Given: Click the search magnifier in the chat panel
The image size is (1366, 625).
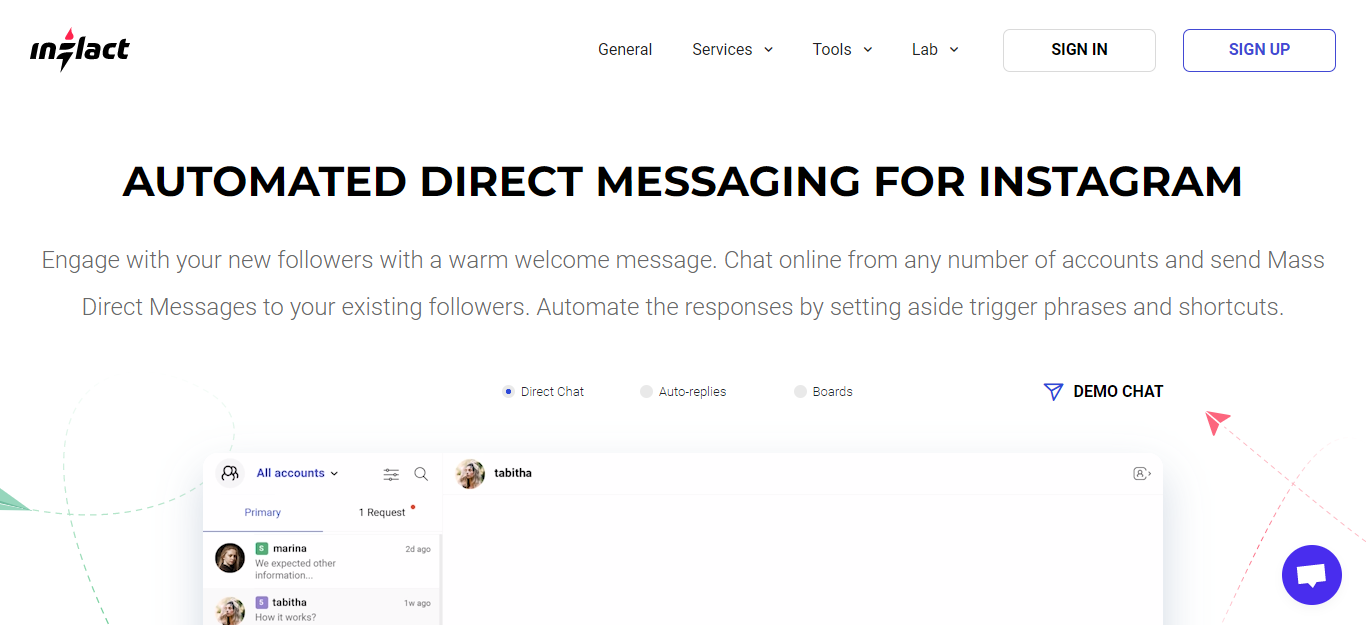Looking at the screenshot, I should pyautogui.click(x=420, y=474).
